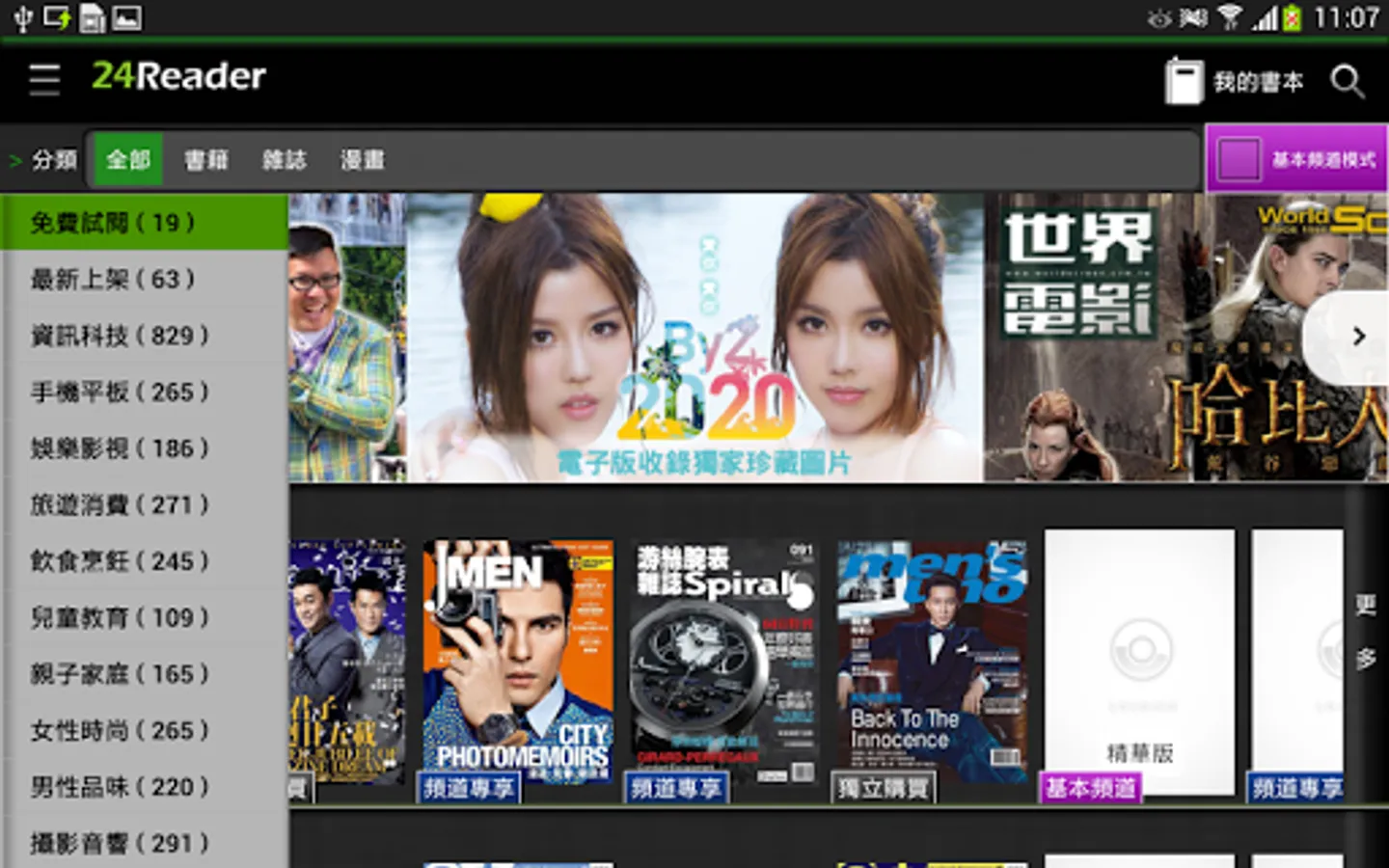Open the 我的書本 bookshelf icon
1389x868 pixels.
tap(1184, 81)
